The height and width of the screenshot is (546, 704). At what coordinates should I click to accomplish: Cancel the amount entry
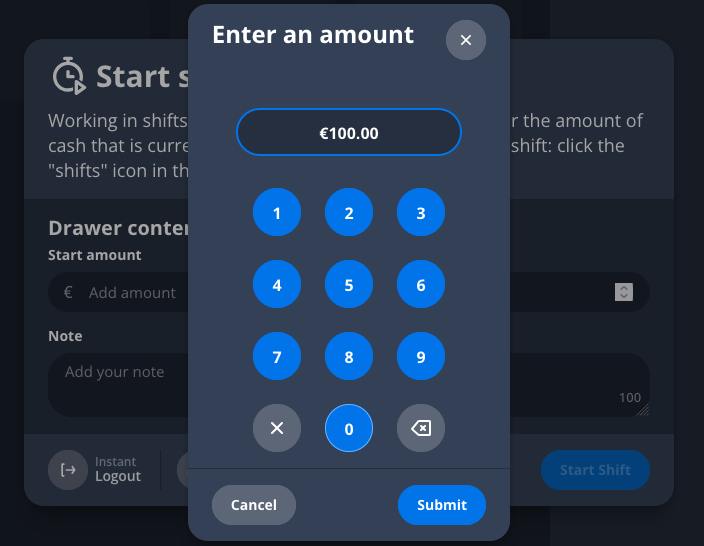(x=253, y=505)
